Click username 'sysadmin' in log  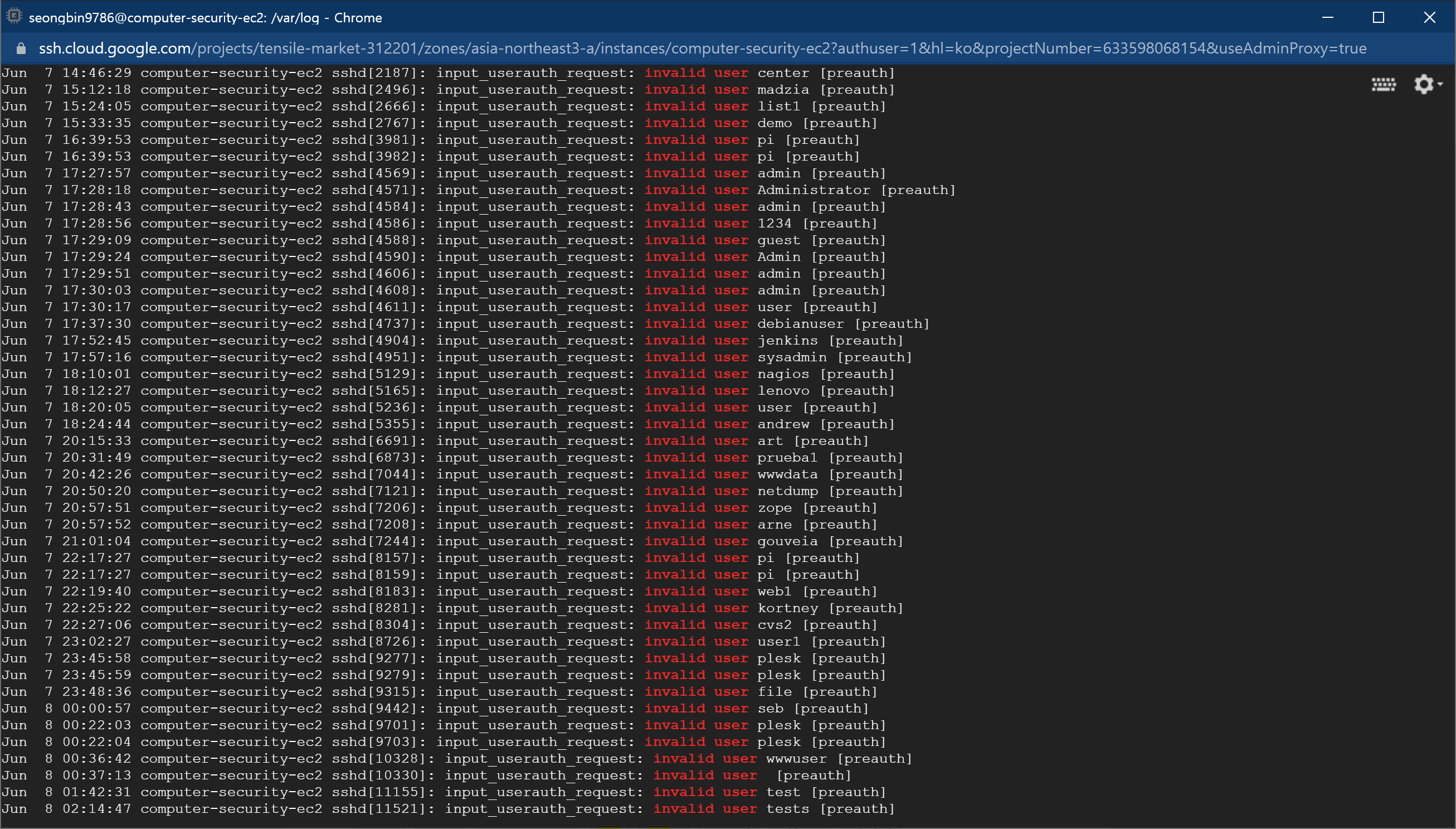791,357
